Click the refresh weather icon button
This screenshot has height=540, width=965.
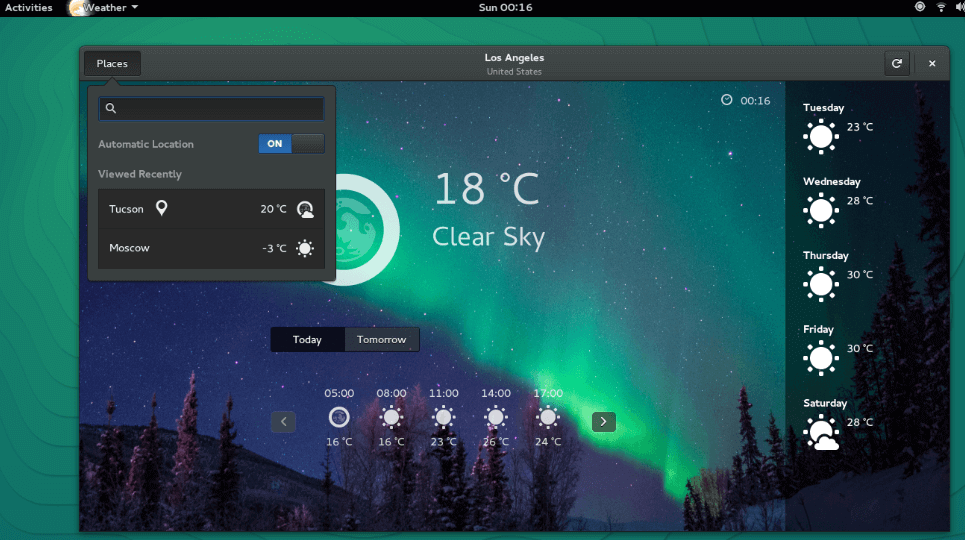[897, 63]
